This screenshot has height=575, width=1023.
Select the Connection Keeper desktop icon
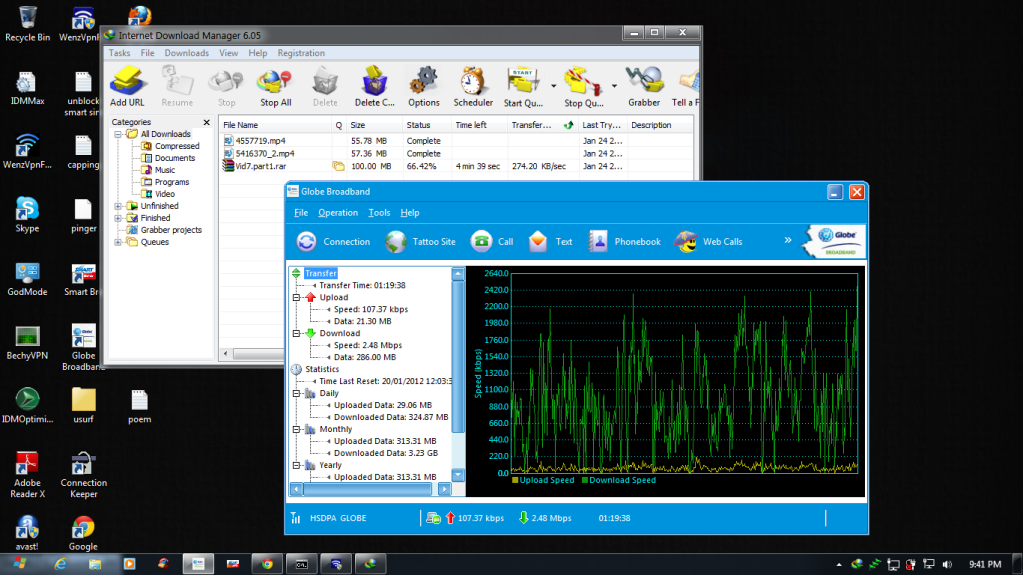pos(84,474)
